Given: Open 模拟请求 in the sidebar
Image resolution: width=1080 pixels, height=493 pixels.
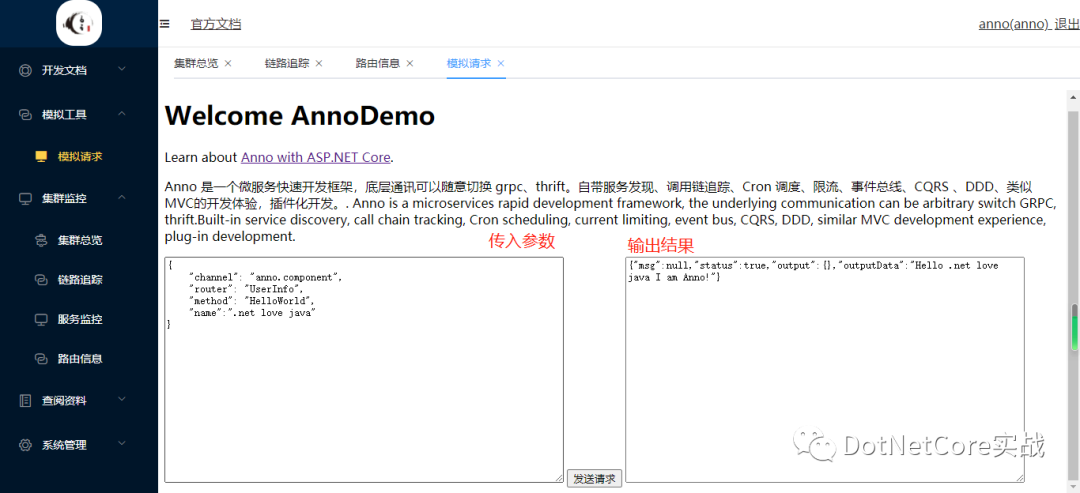Looking at the screenshot, I should (x=80, y=157).
